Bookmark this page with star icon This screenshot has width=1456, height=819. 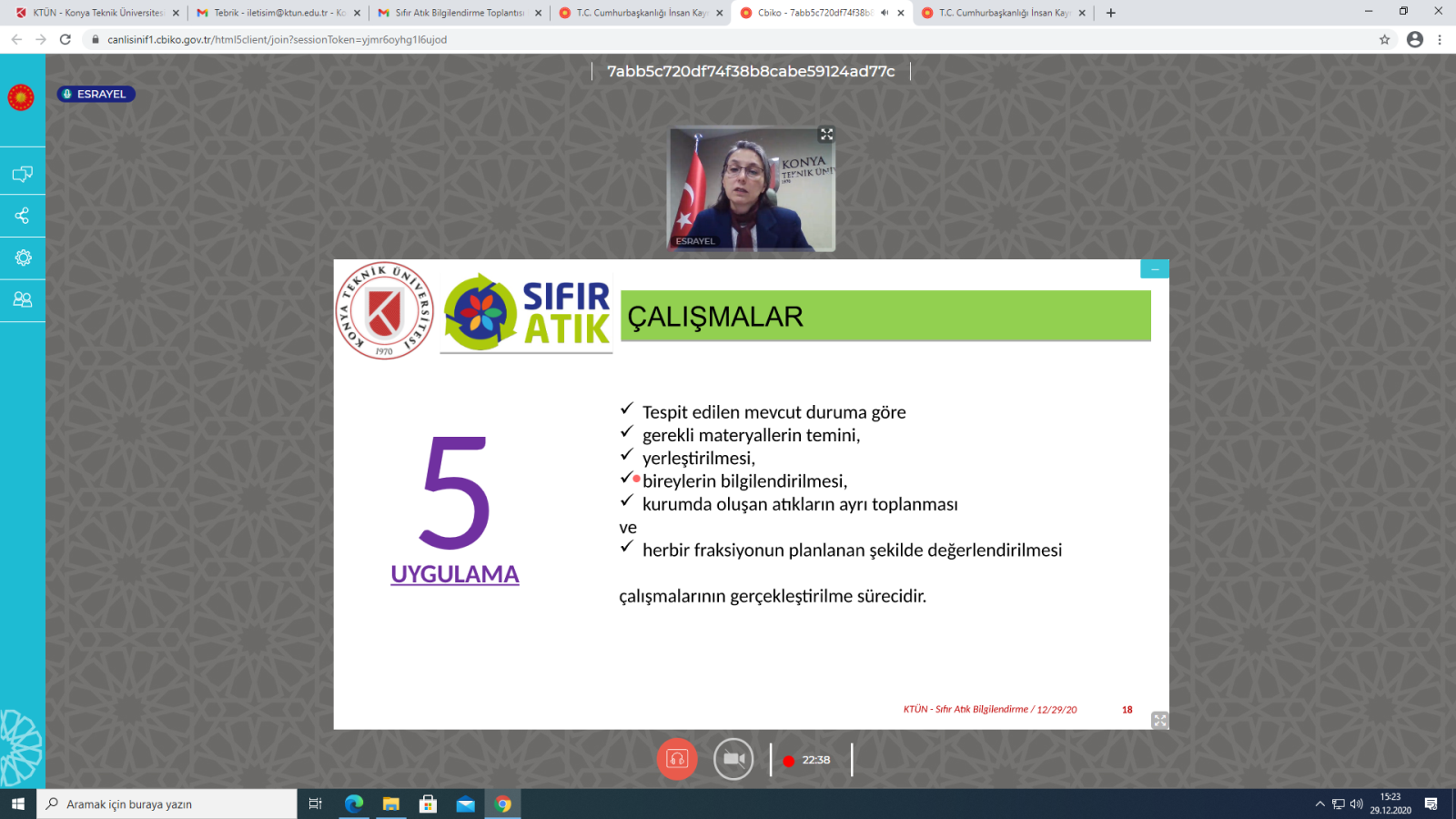tap(1384, 39)
